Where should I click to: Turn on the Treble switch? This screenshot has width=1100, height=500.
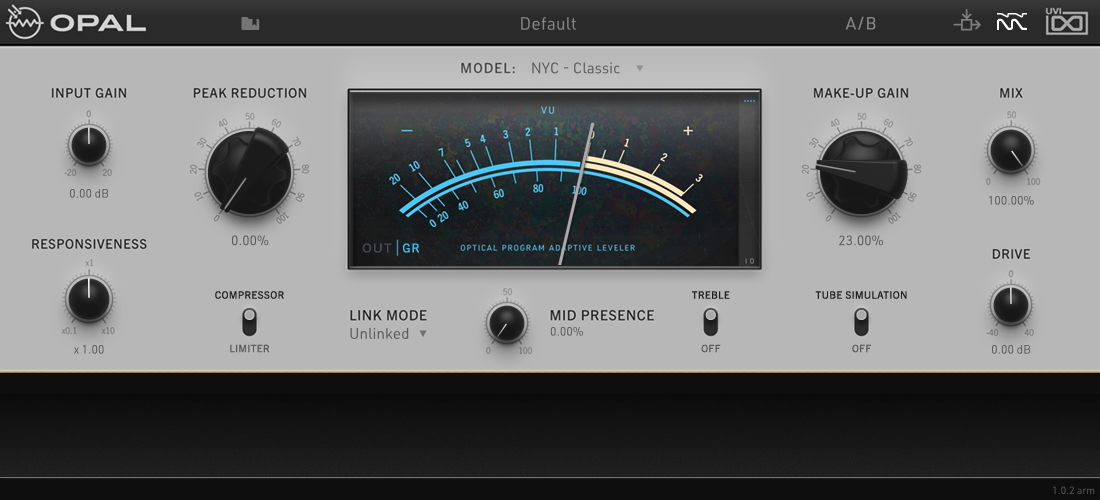click(x=710, y=321)
